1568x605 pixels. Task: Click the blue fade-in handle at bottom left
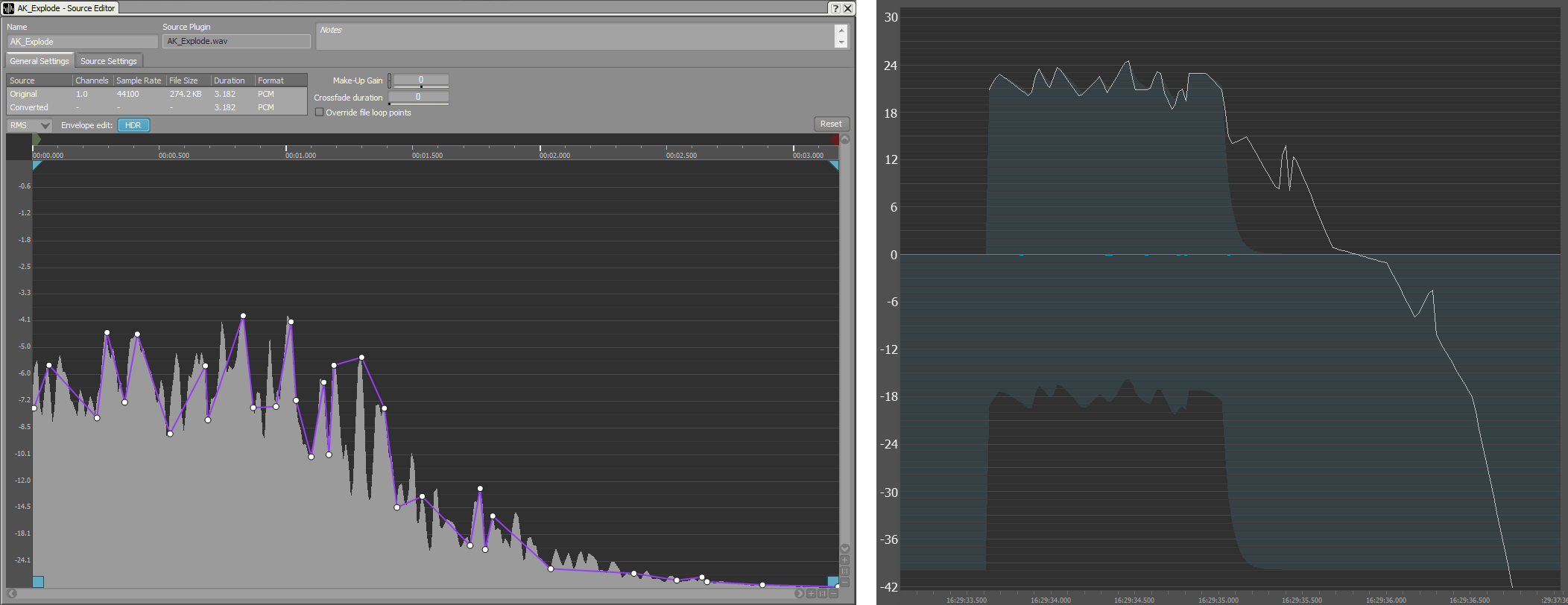[x=38, y=582]
